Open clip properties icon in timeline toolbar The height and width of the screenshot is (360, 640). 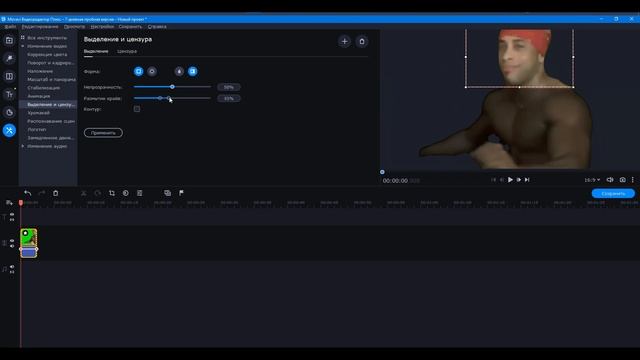tap(140, 193)
